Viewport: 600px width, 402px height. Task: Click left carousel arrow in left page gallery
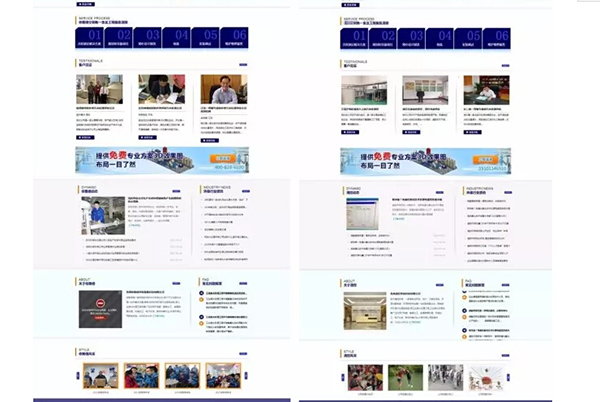(x=78, y=376)
